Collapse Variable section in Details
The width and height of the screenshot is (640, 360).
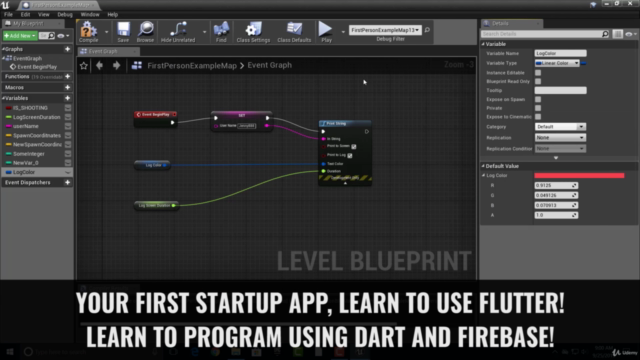point(483,44)
